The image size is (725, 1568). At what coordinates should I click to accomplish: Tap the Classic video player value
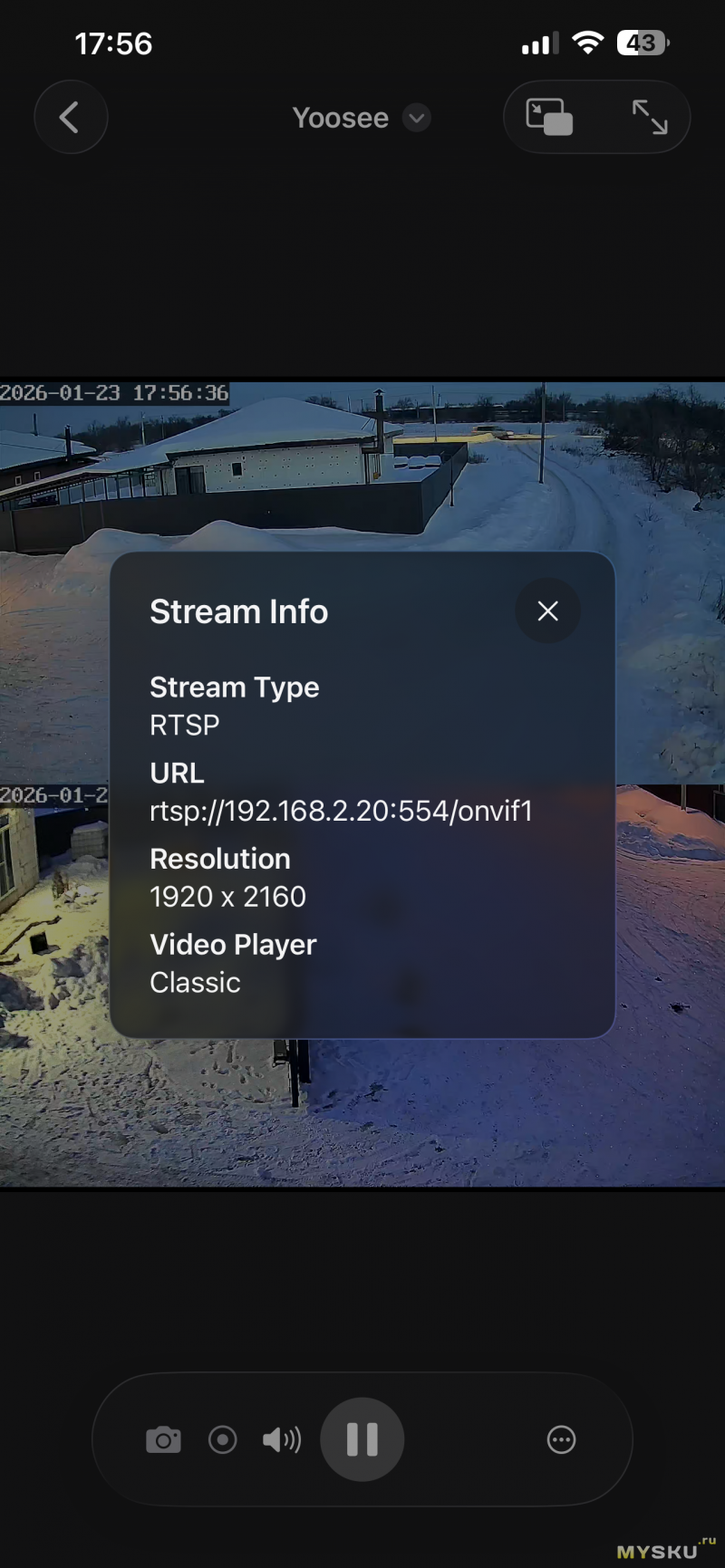pyautogui.click(x=195, y=983)
